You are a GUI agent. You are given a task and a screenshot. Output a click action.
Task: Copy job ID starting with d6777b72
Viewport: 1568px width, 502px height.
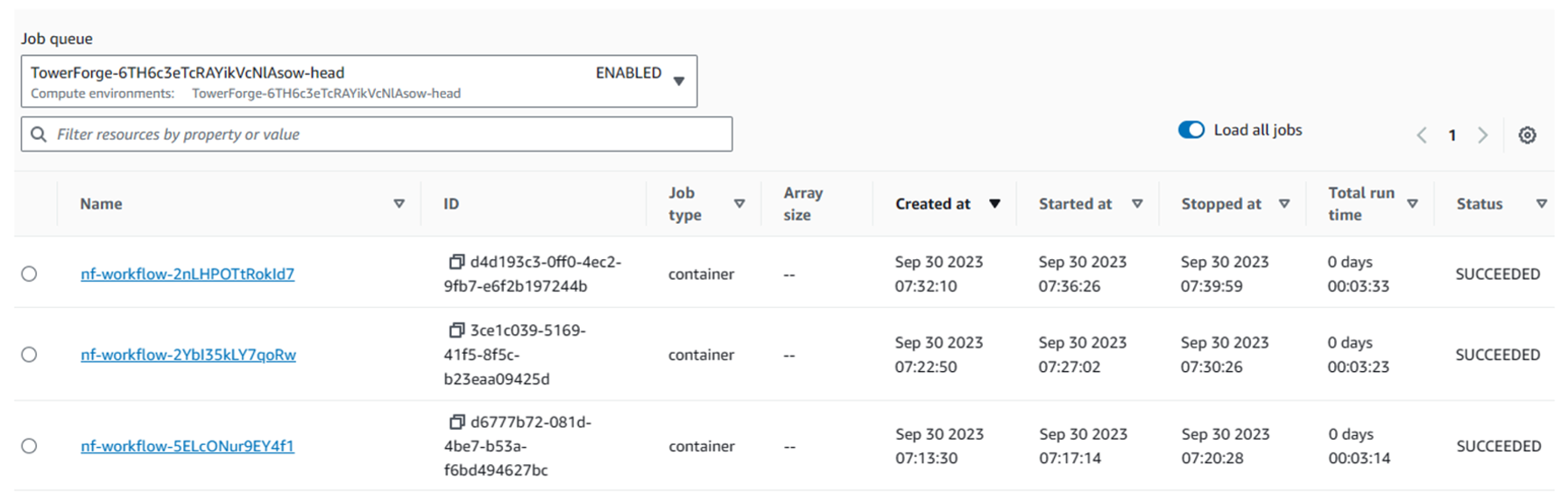tap(456, 422)
